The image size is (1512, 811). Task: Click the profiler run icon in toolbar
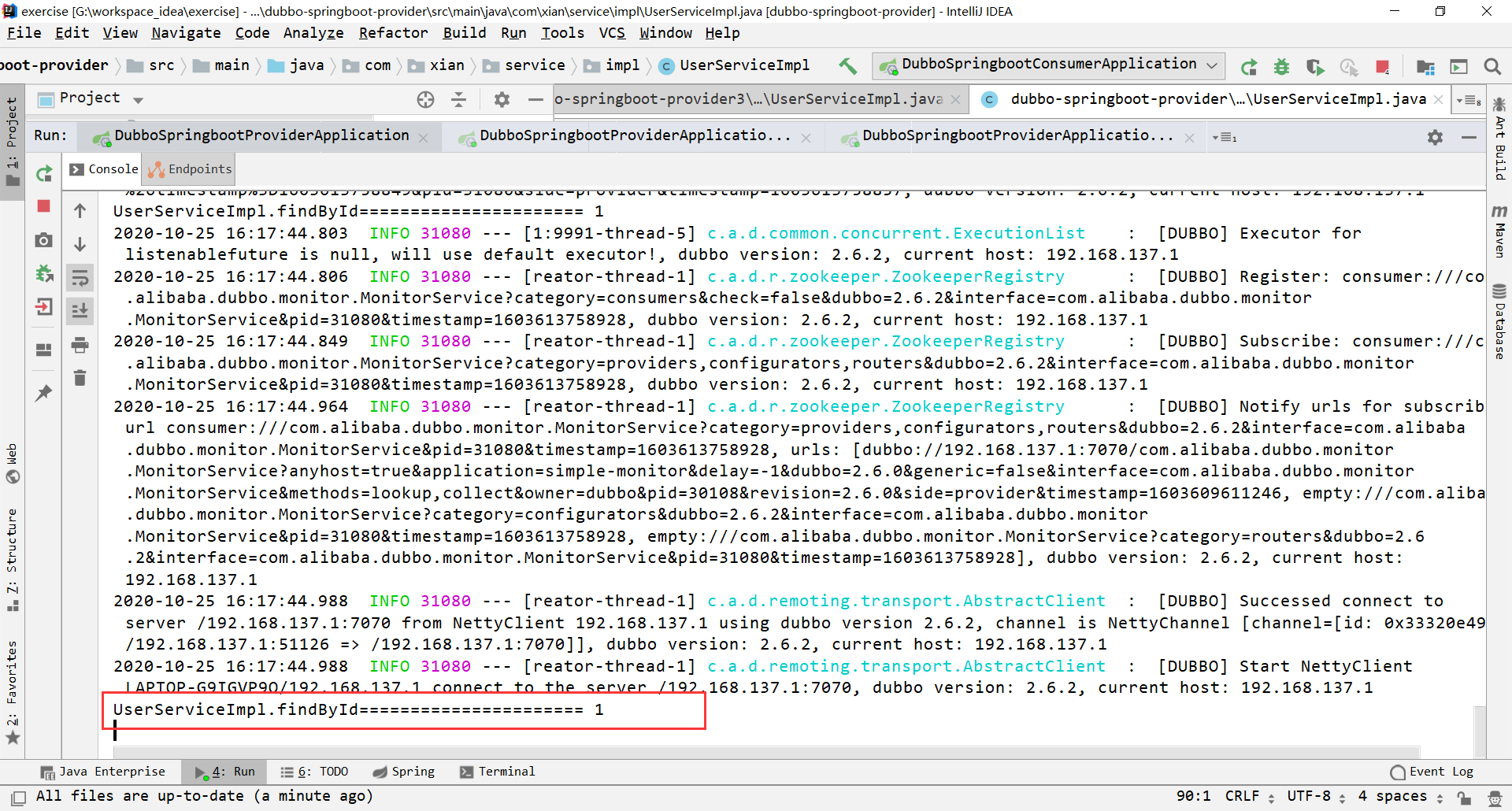tap(1349, 67)
